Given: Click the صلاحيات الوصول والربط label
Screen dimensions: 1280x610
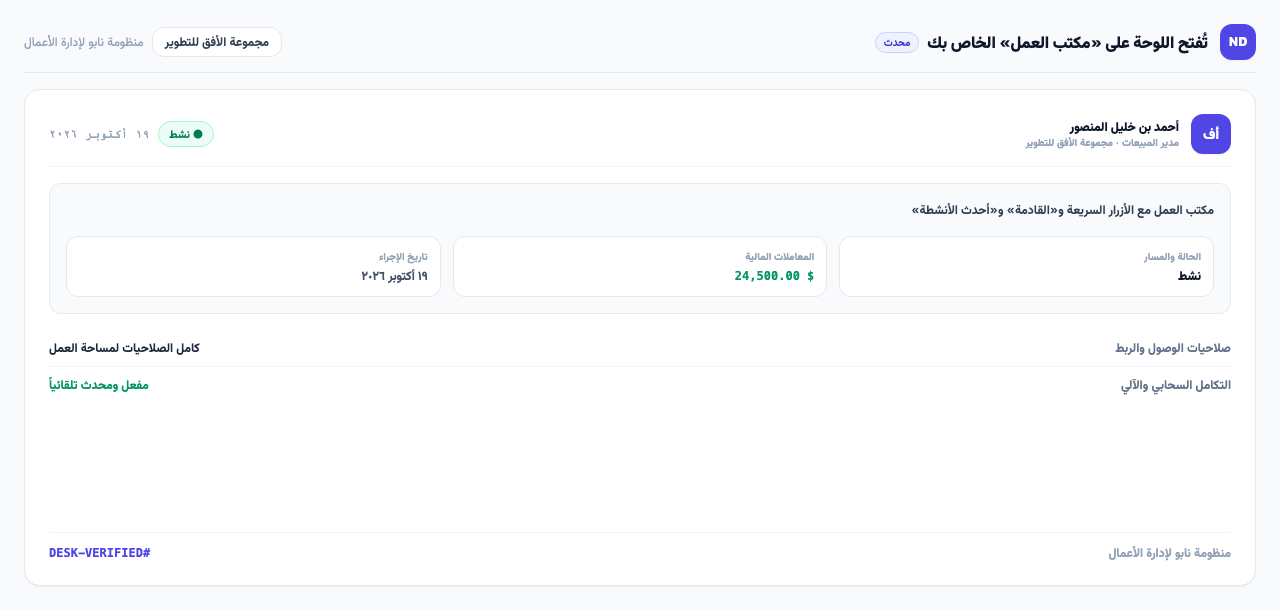Looking at the screenshot, I should tap(1173, 348).
